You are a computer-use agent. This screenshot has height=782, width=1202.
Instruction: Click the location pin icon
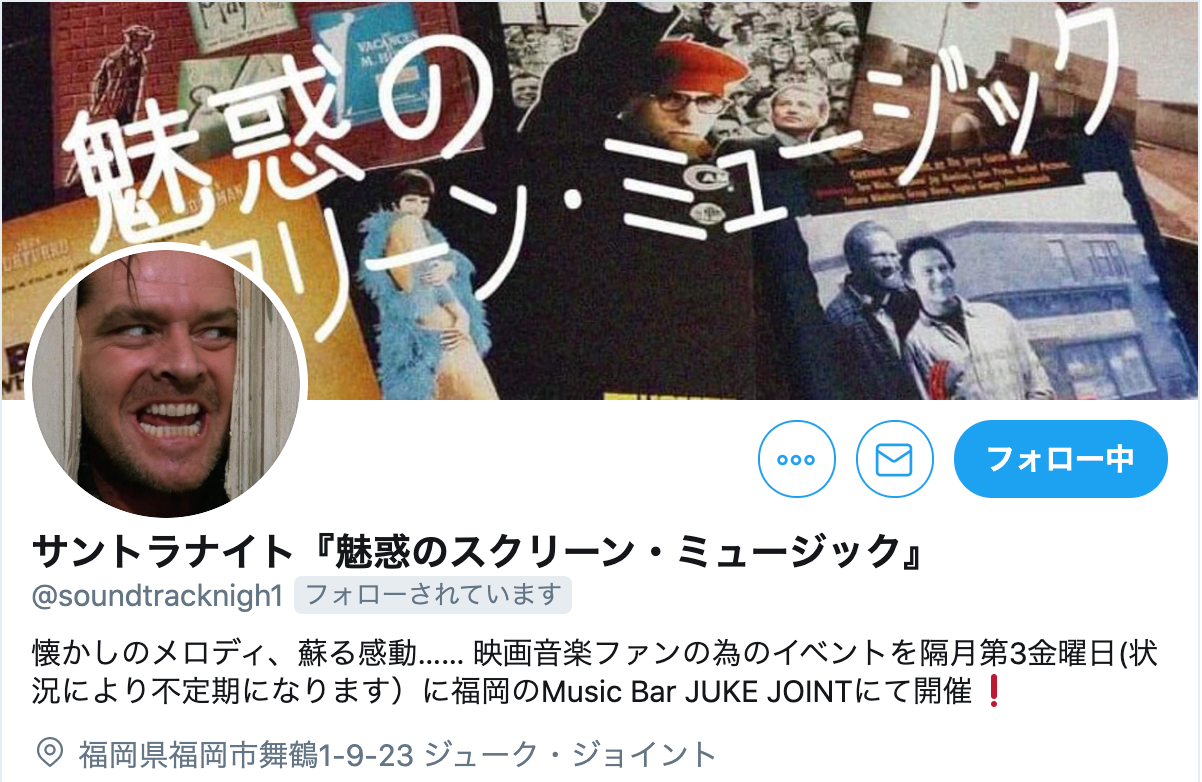49,752
